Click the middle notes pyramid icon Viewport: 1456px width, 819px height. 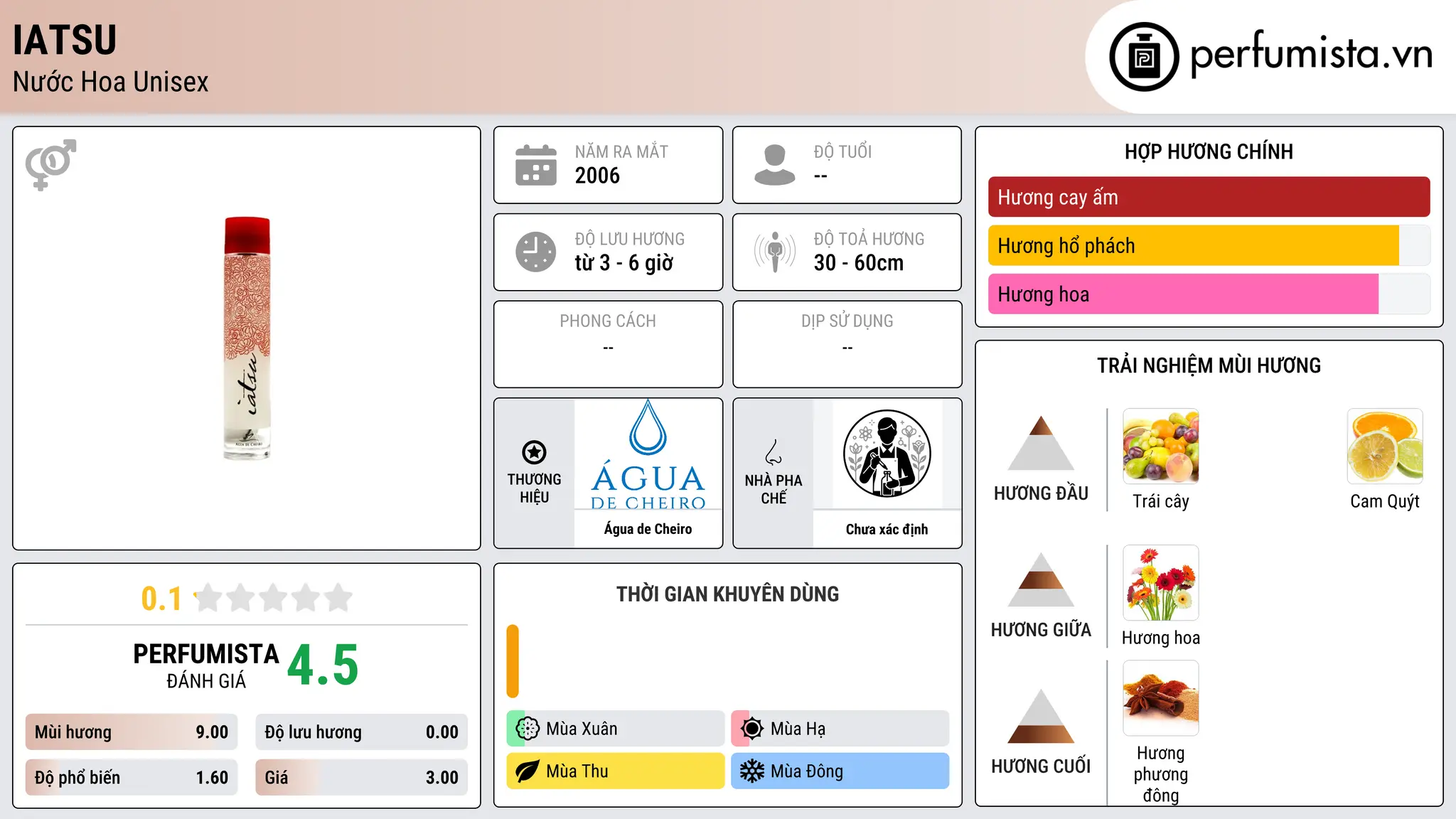point(1041,579)
